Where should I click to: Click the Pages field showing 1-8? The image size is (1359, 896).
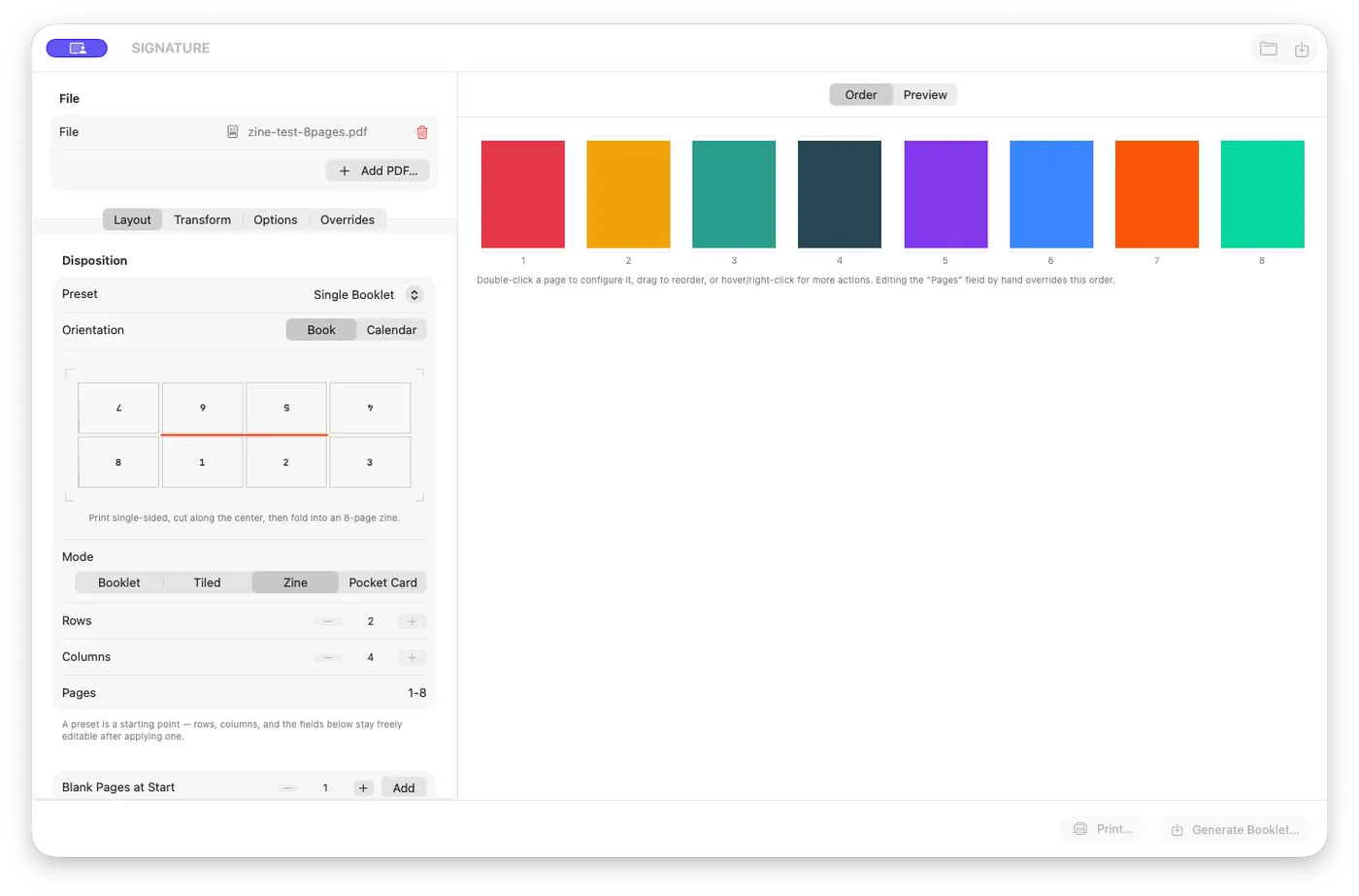tap(416, 693)
